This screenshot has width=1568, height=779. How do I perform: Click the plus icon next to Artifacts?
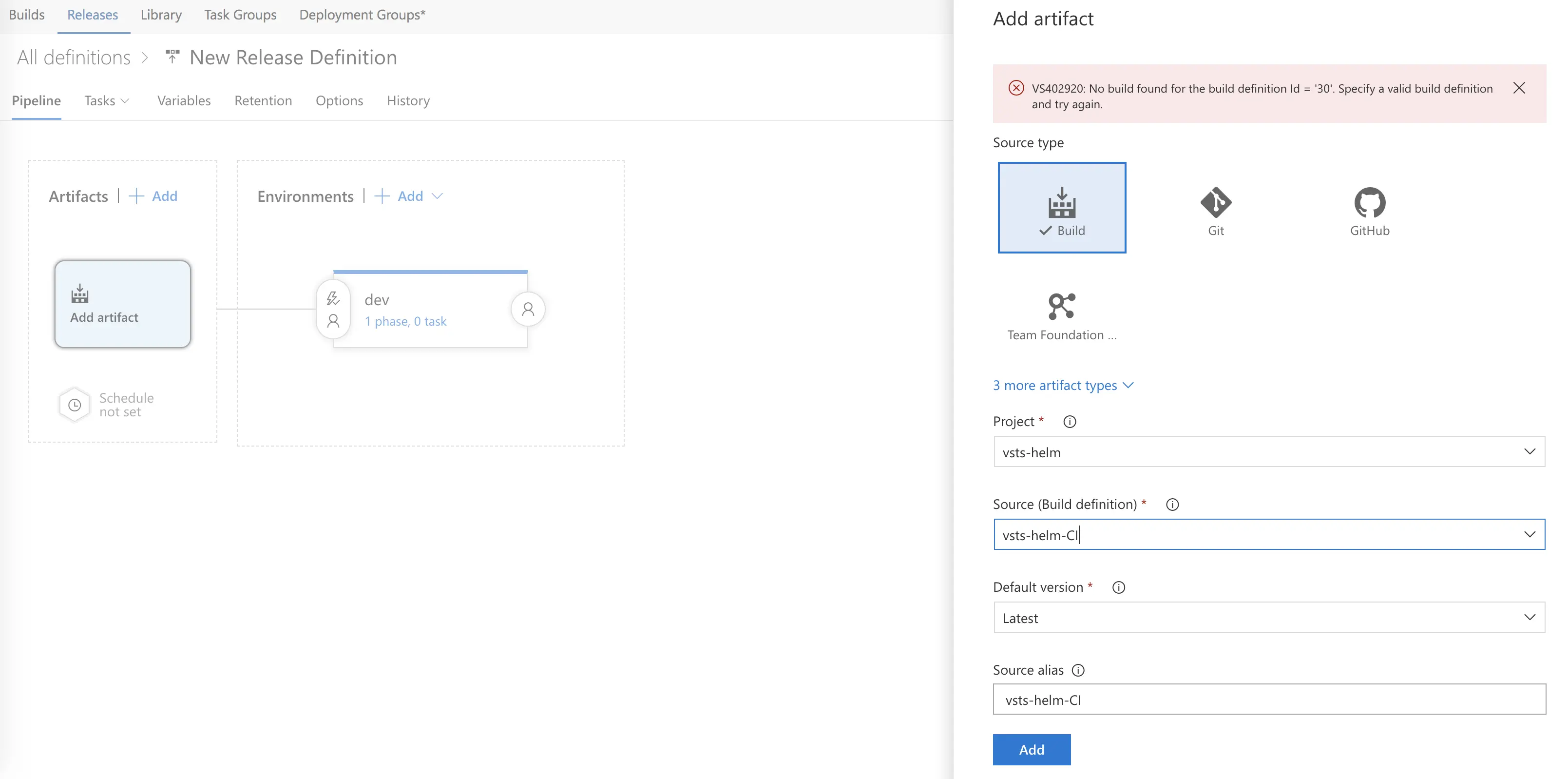pyautogui.click(x=136, y=196)
